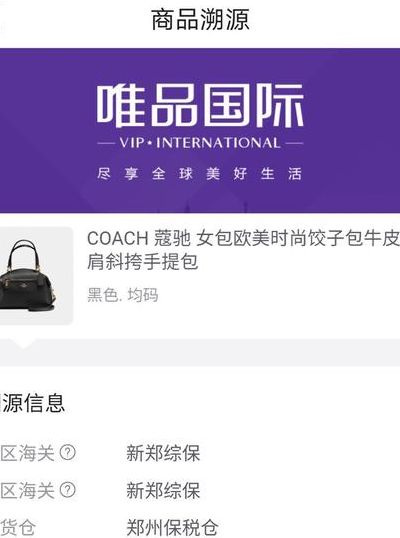Tap the first 新郑综保 customs value
The height and width of the screenshot is (538, 400).
click(163, 453)
